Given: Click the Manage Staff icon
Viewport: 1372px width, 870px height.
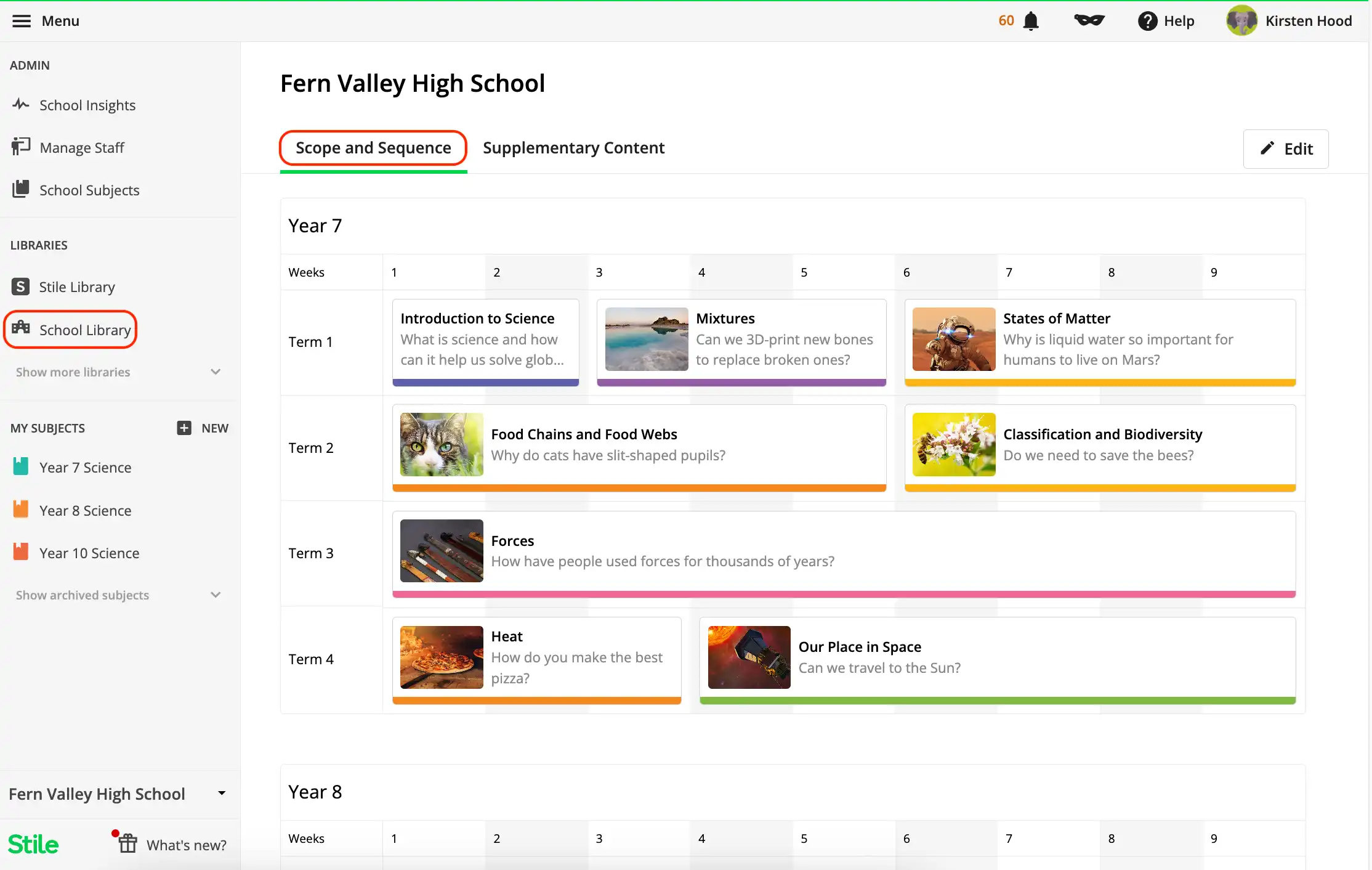Looking at the screenshot, I should [x=21, y=147].
